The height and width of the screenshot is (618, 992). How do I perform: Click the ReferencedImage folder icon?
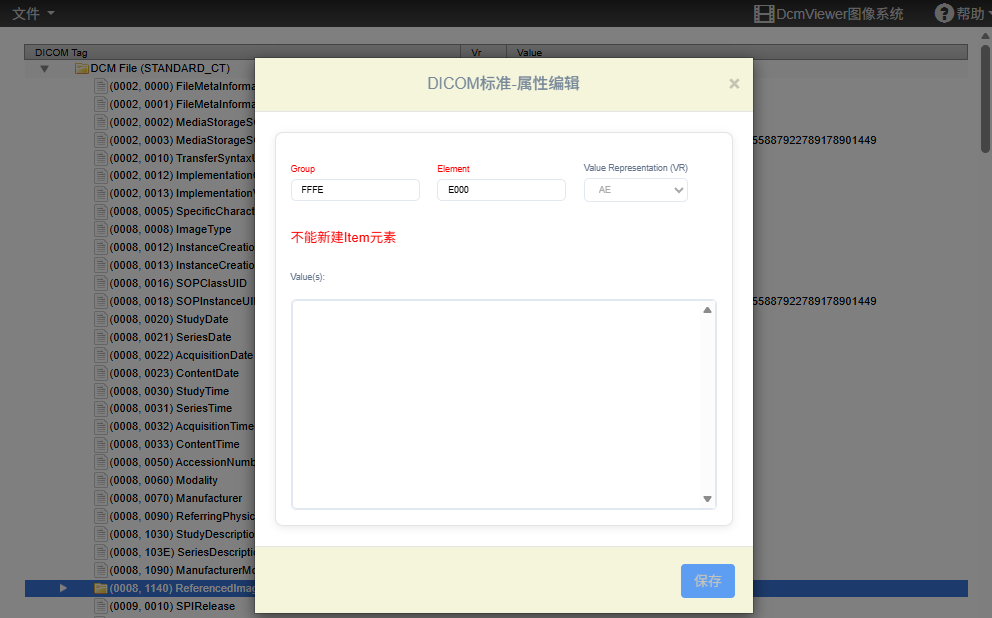100,588
